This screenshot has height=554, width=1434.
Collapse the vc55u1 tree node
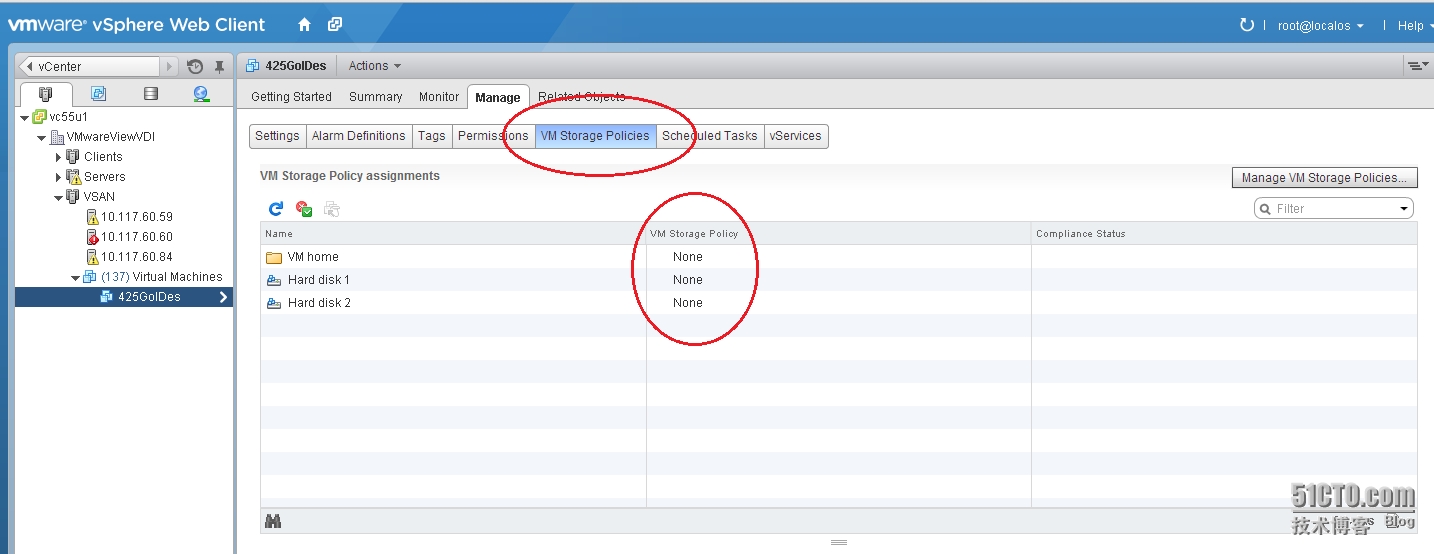25,117
